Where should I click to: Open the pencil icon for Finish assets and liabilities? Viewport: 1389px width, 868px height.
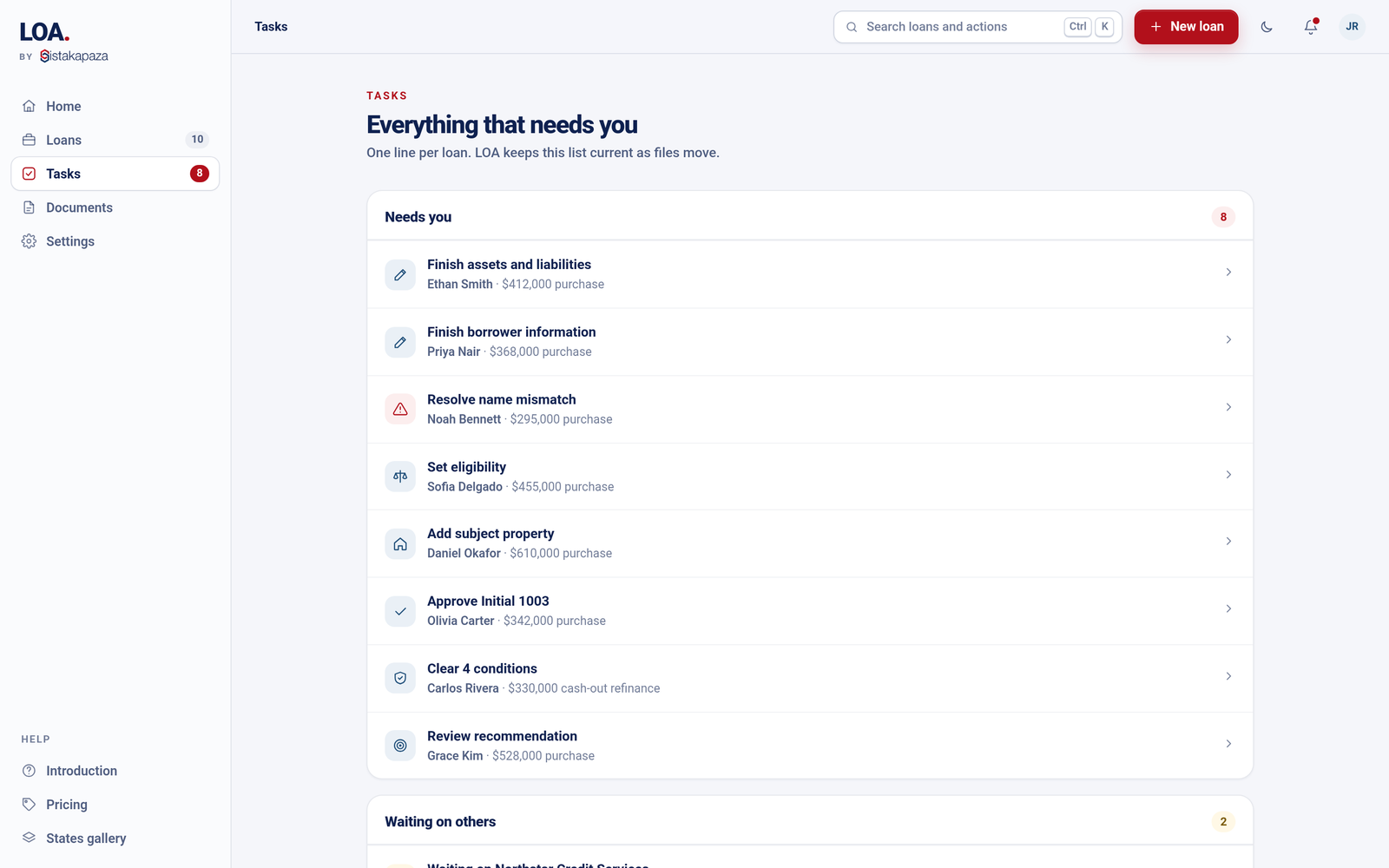pos(400,274)
